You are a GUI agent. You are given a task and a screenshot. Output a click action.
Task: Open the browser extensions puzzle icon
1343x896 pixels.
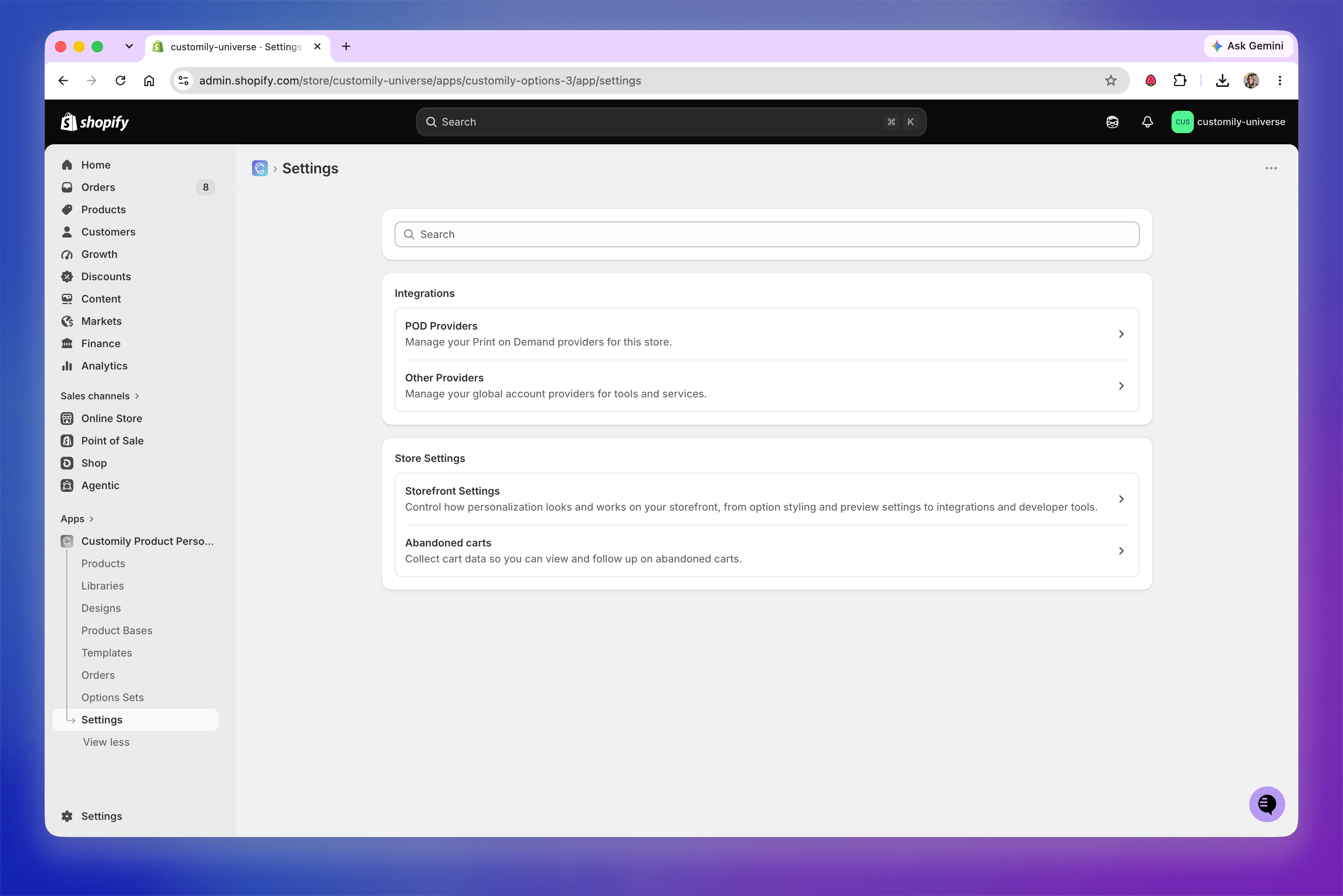[x=1180, y=81]
